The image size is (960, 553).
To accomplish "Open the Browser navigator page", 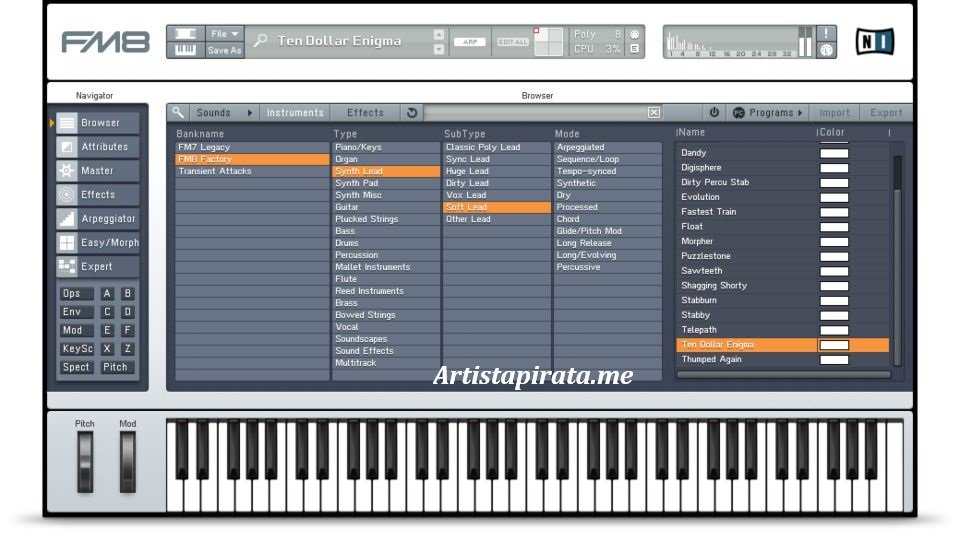I will point(98,122).
